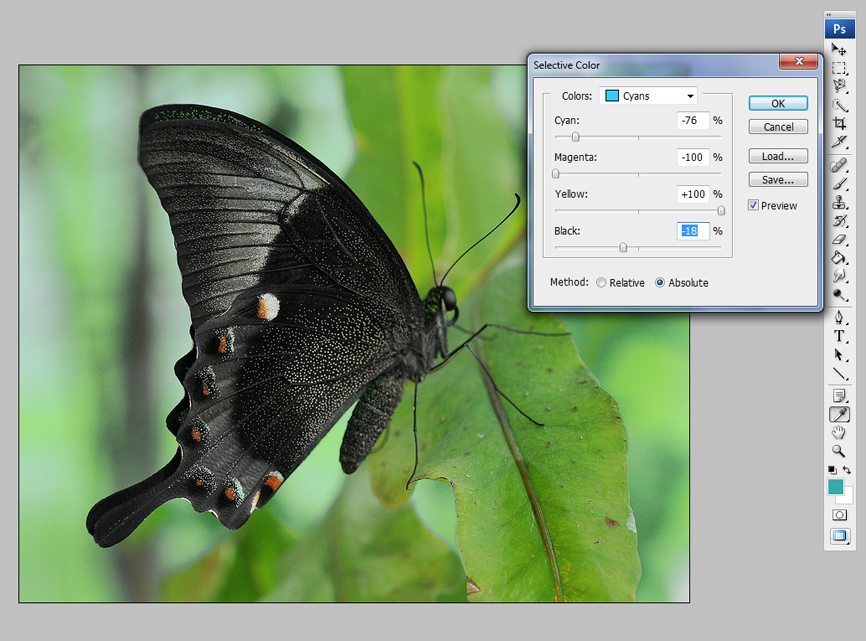Select the Crop tool

tap(839, 123)
